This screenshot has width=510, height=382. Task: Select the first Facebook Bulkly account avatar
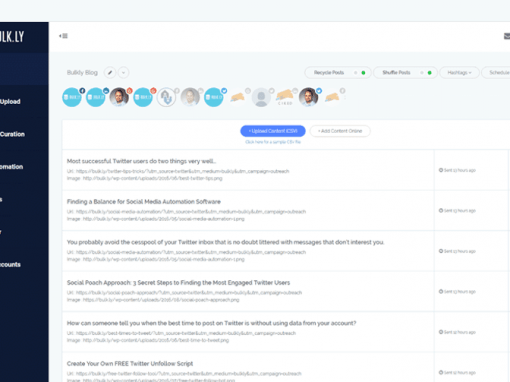[x=72, y=97]
